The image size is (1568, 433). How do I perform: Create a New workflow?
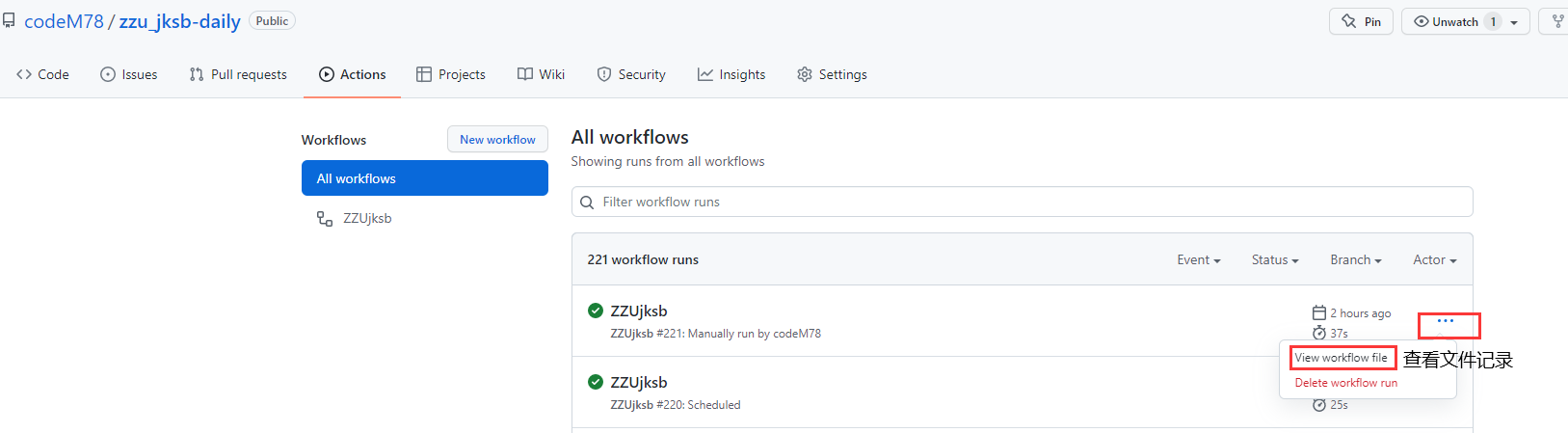tap(497, 139)
